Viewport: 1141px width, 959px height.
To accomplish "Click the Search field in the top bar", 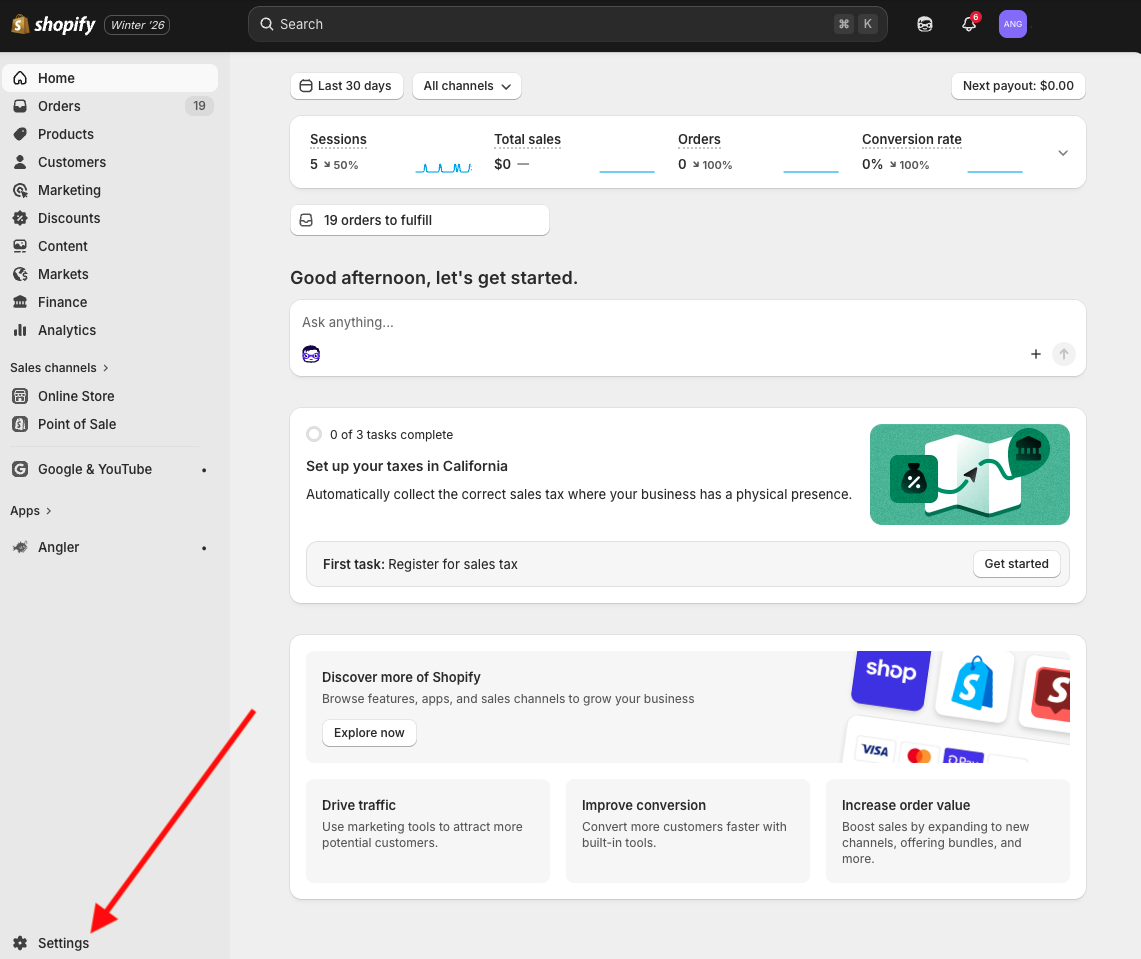I will 568,24.
